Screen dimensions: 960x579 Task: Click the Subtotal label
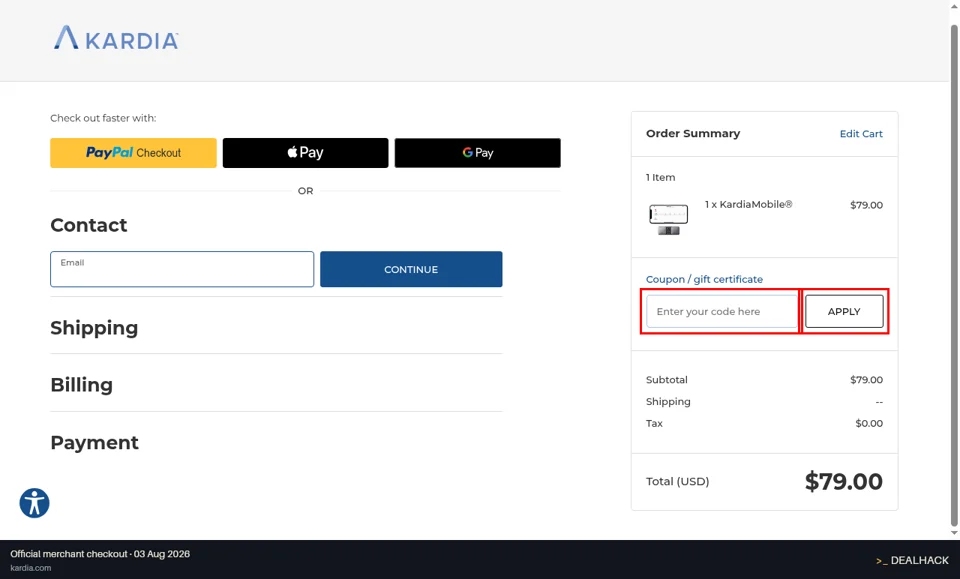click(667, 379)
